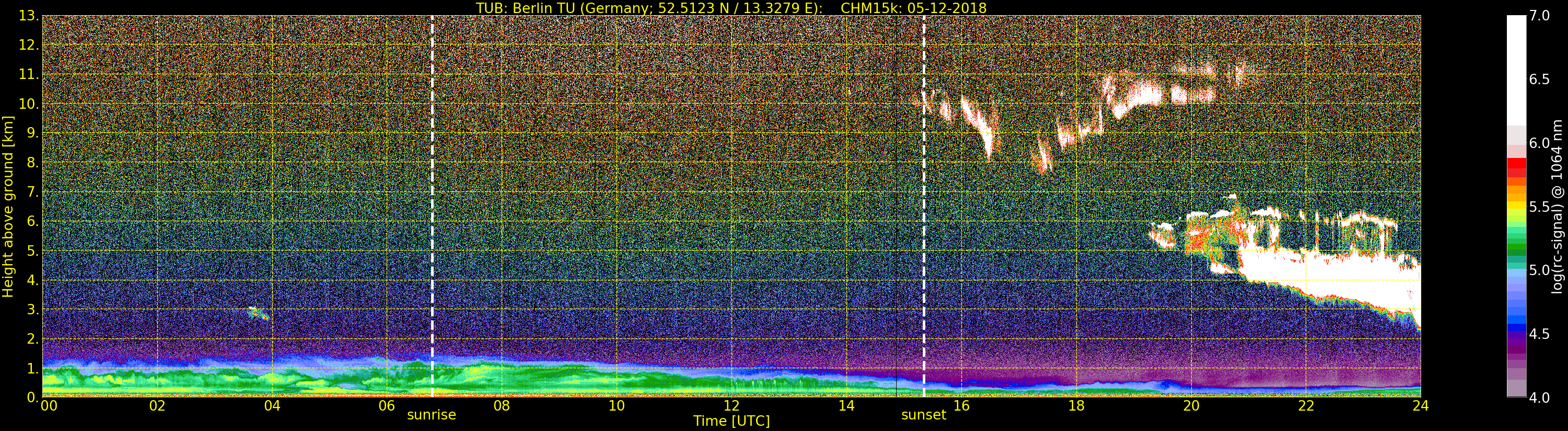The image size is (1568, 431).
Task: Click the 'Height above ground [km]' label
Action: pos(8,206)
